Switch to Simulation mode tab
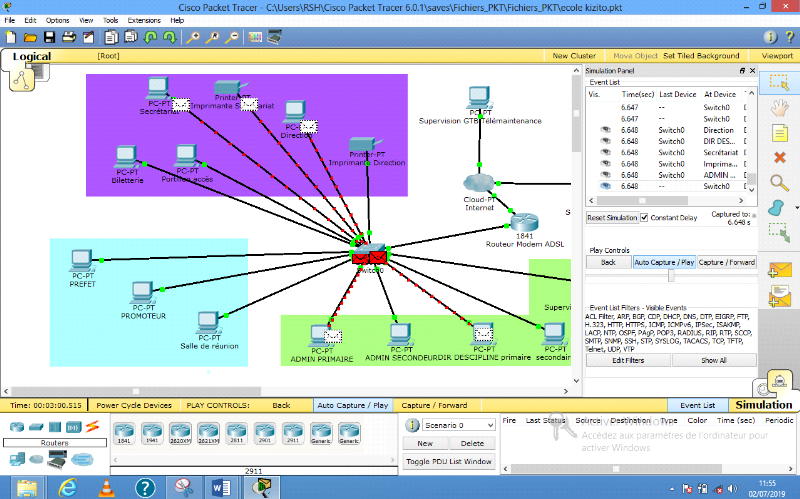Image resolution: width=800 pixels, height=499 pixels. pyautogui.click(x=763, y=405)
